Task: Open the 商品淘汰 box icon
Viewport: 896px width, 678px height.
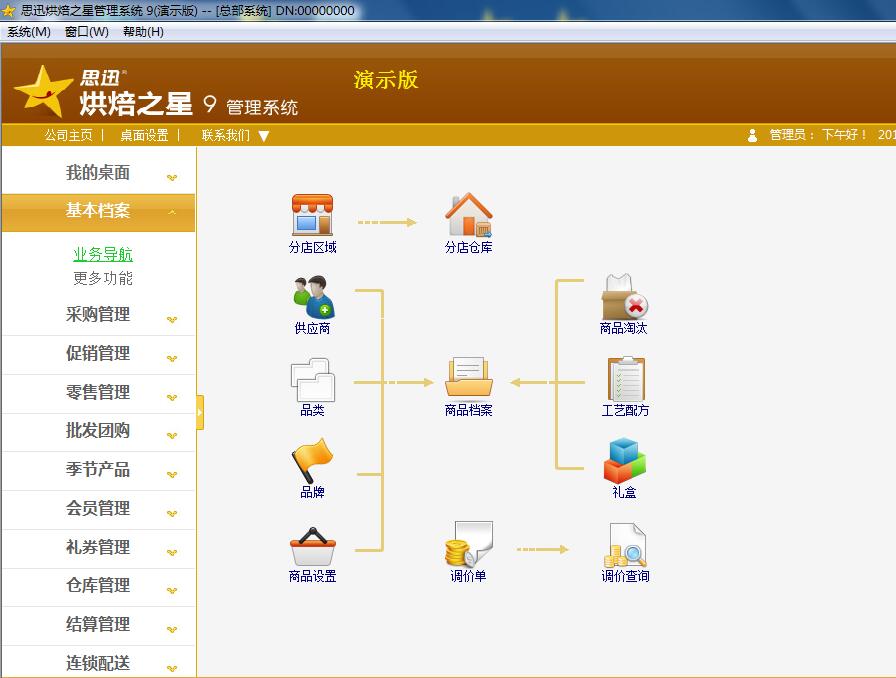Action: click(x=624, y=297)
